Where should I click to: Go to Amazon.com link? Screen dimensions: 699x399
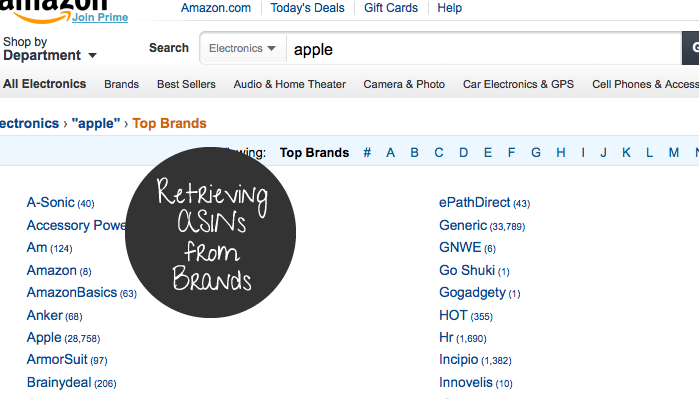(x=216, y=8)
